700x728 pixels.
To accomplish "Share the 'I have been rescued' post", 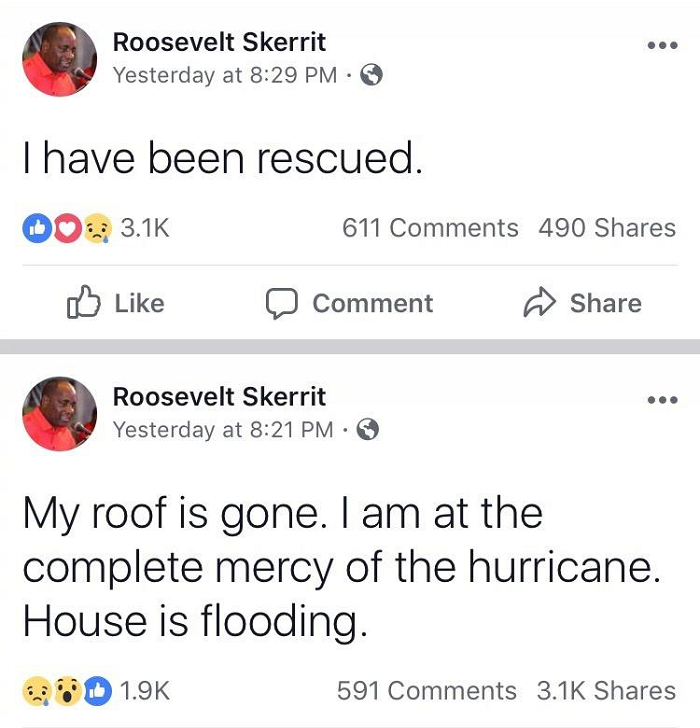I will coord(583,303).
